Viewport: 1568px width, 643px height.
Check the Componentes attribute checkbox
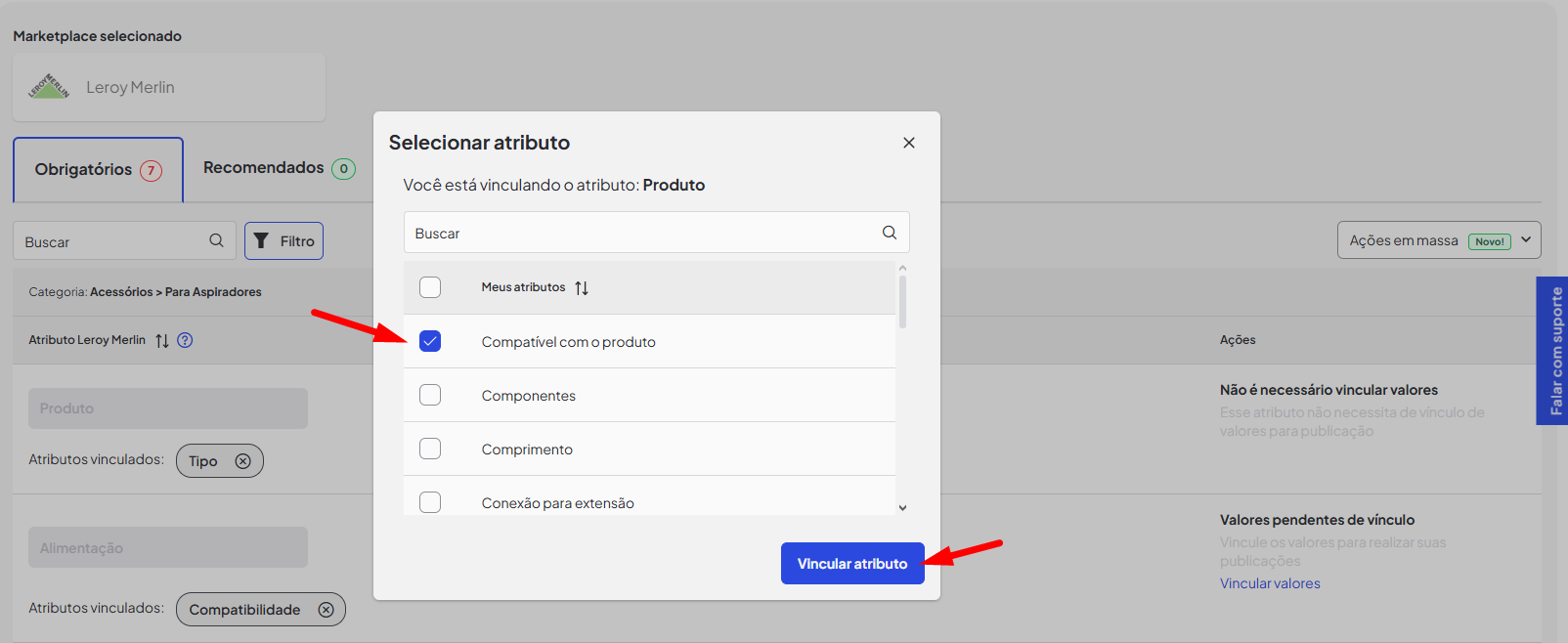pyautogui.click(x=430, y=395)
